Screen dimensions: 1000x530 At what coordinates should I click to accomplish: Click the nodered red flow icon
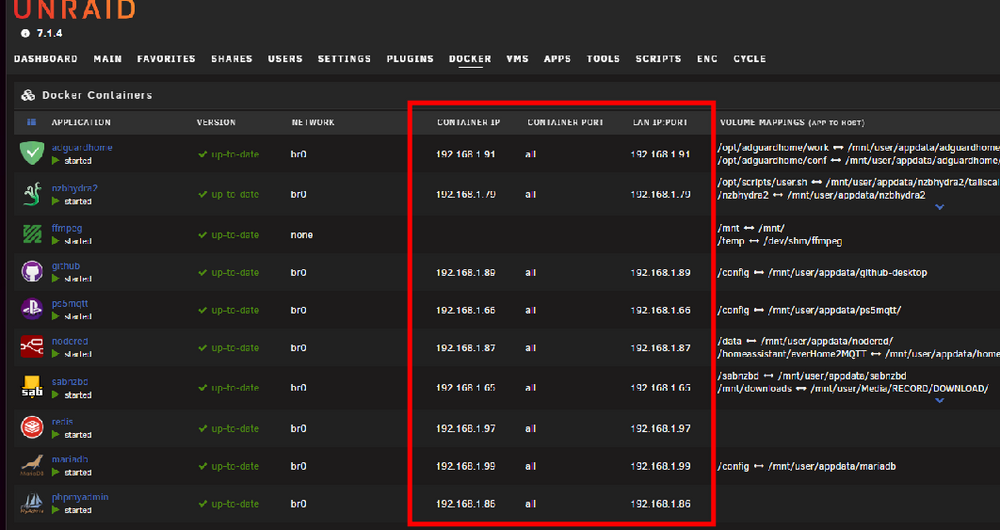click(32, 347)
